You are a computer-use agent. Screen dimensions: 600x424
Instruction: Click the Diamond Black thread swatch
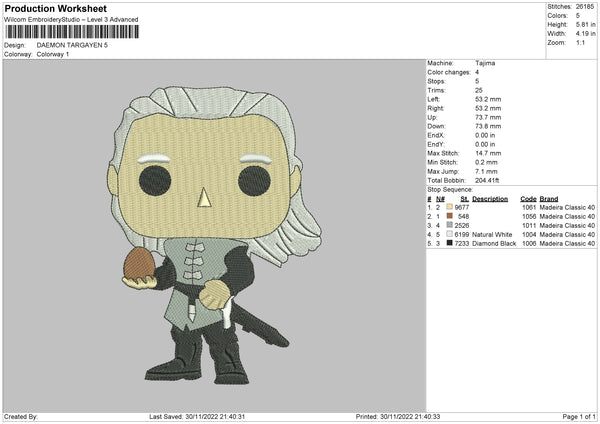point(449,243)
